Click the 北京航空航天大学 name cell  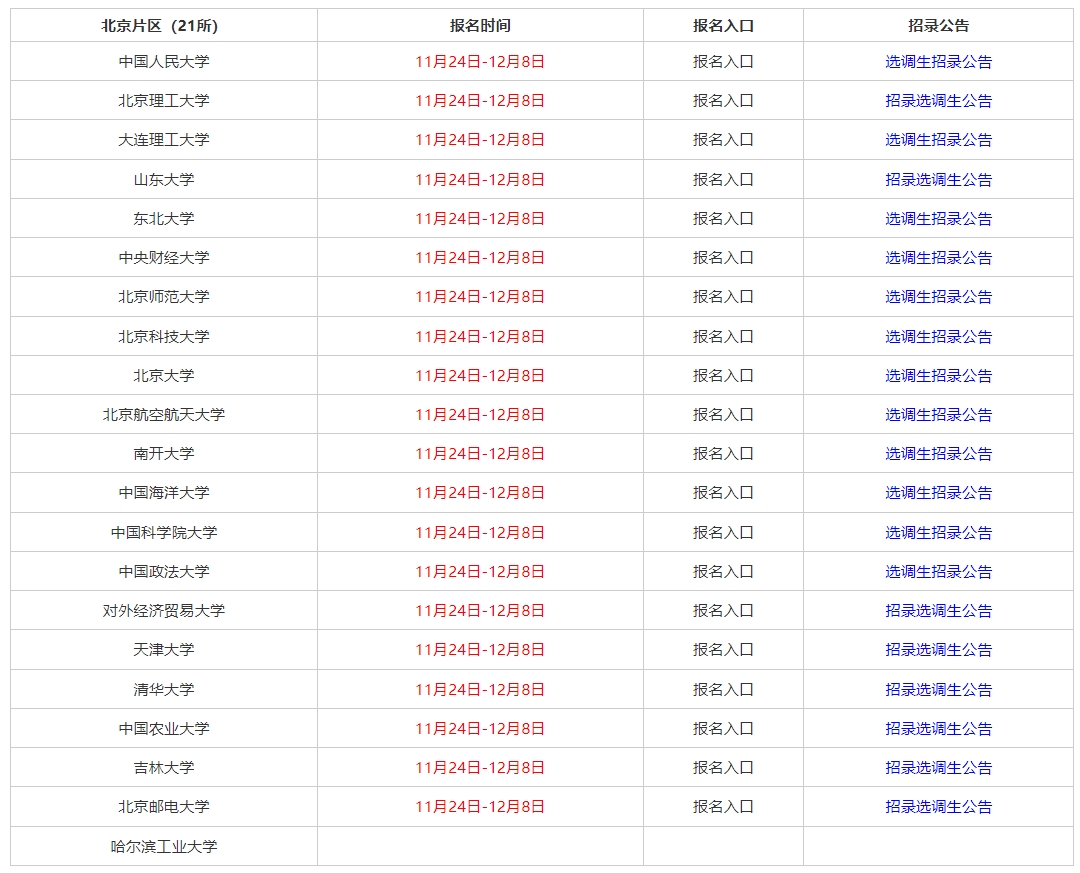tap(164, 414)
